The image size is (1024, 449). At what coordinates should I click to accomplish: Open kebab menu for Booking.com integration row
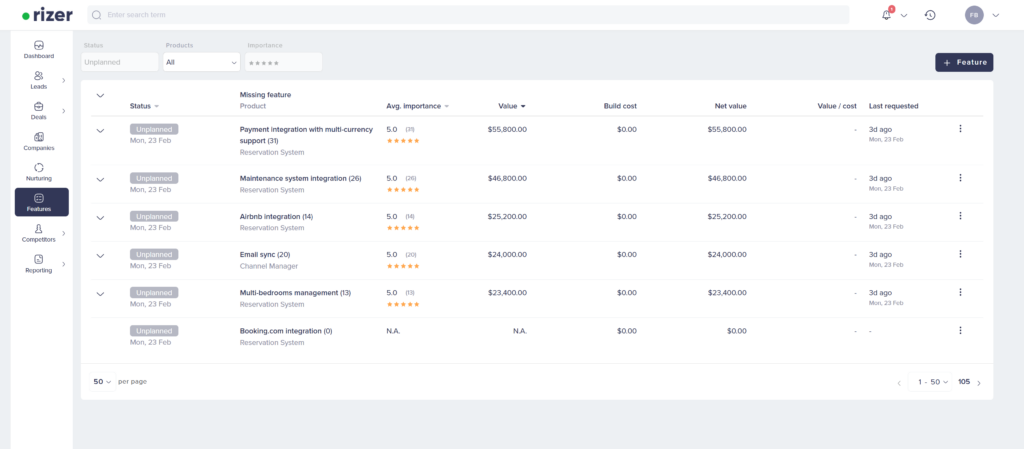point(960,330)
